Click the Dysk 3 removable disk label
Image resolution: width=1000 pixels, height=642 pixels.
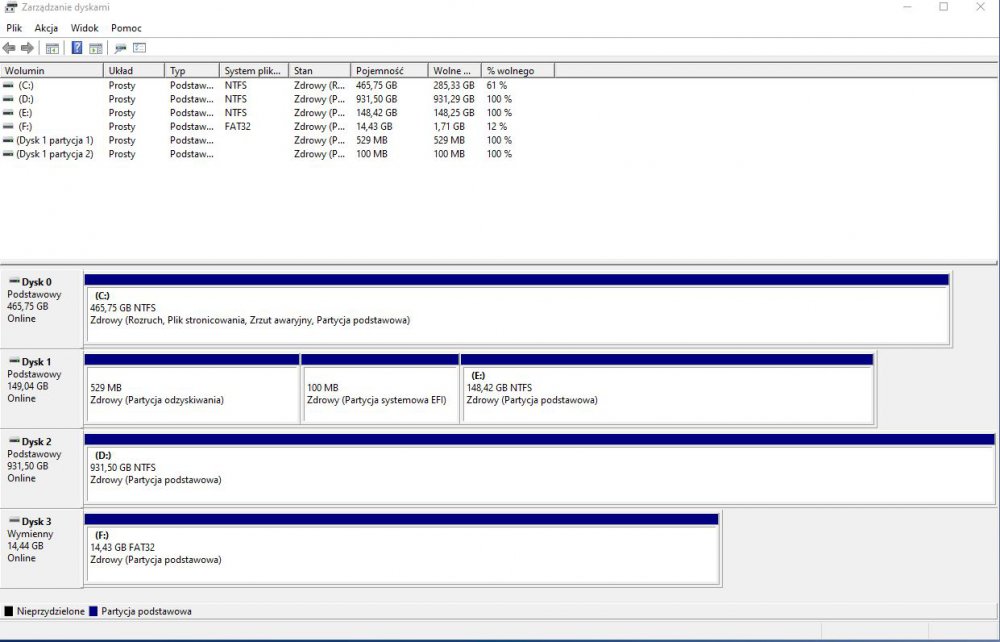click(36, 522)
